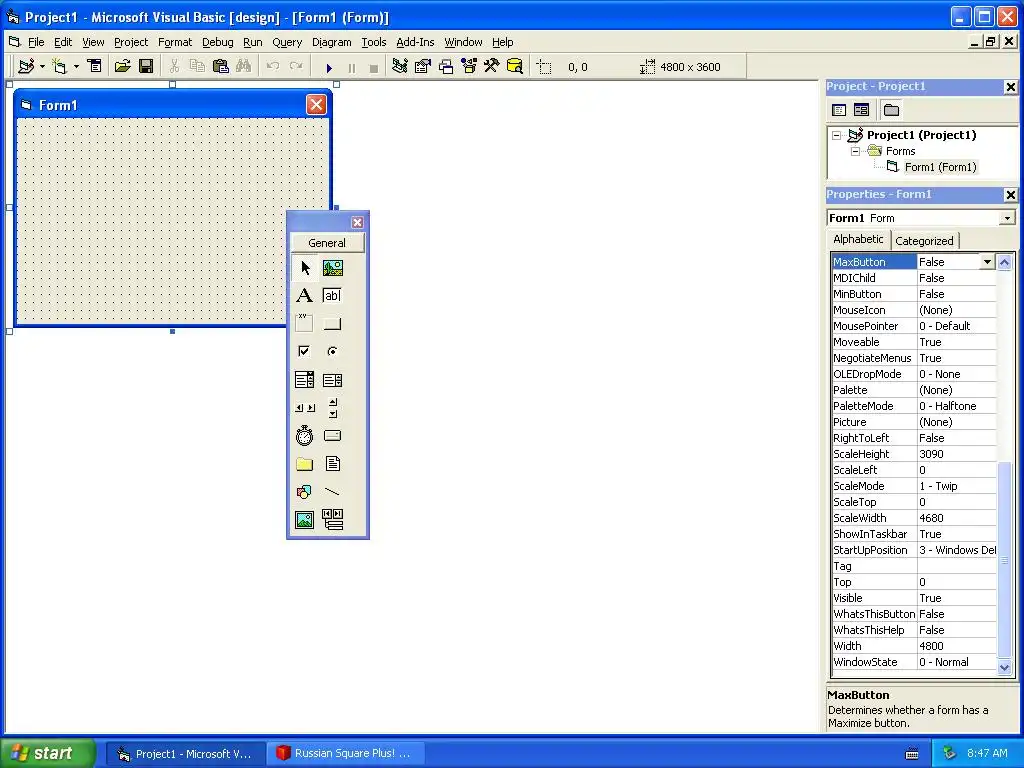Open the Format menu
This screenshot has width=1024, height=768.
[x=175, y=42]
